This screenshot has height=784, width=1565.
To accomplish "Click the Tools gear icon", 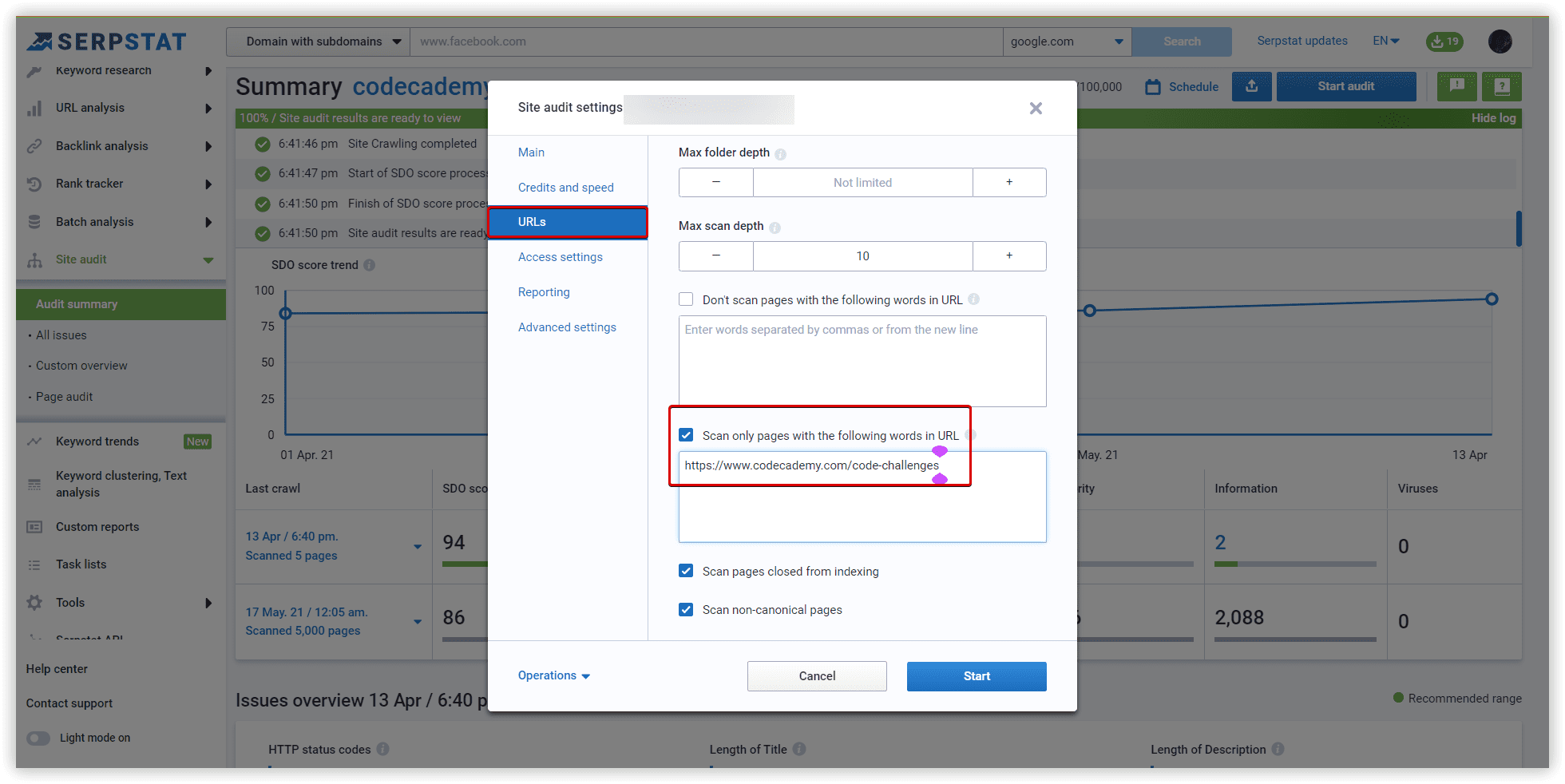I will [34, 603].
